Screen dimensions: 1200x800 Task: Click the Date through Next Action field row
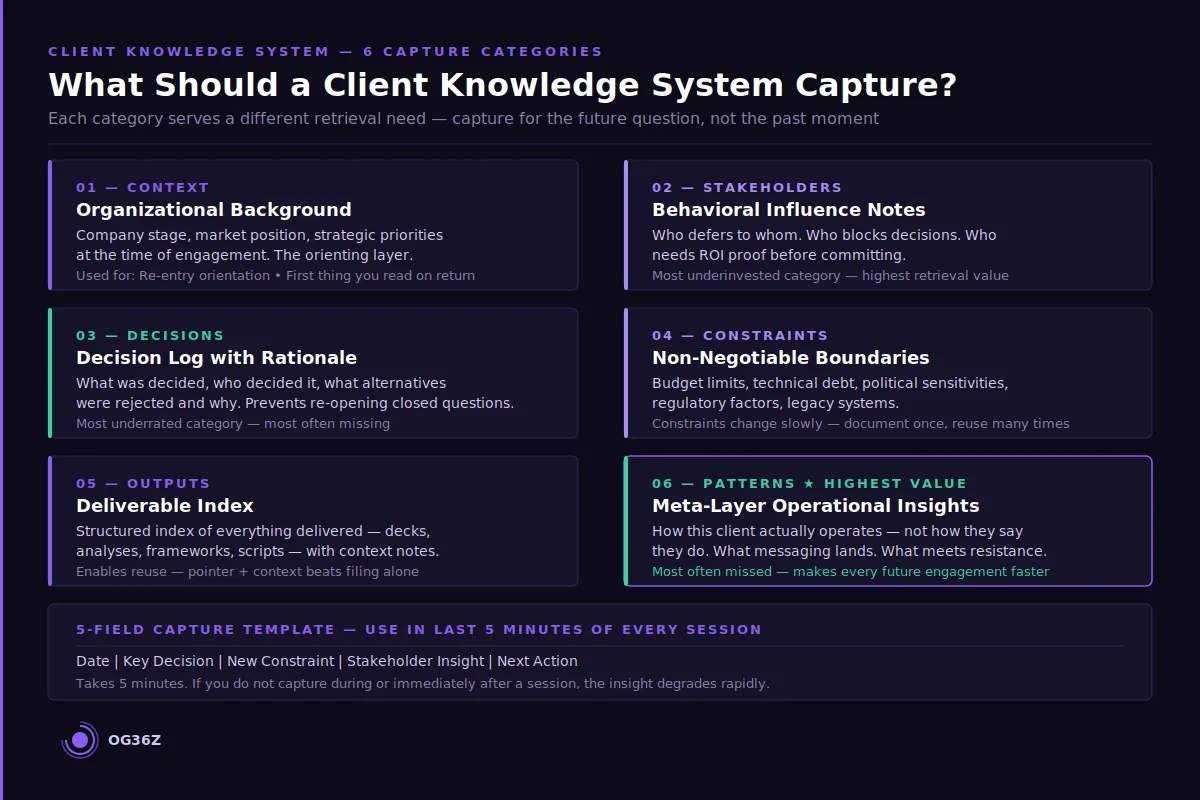327,660
